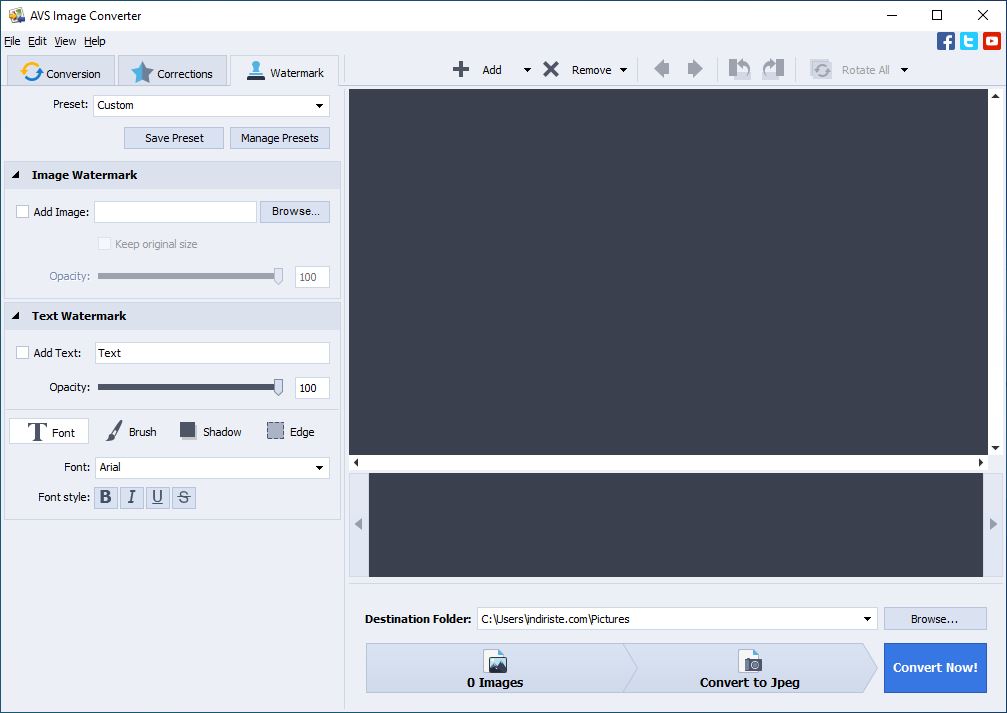Screen dimensions: 1007x713
Task: Collapse the Text Watermark section
Action: coord(16,315)
